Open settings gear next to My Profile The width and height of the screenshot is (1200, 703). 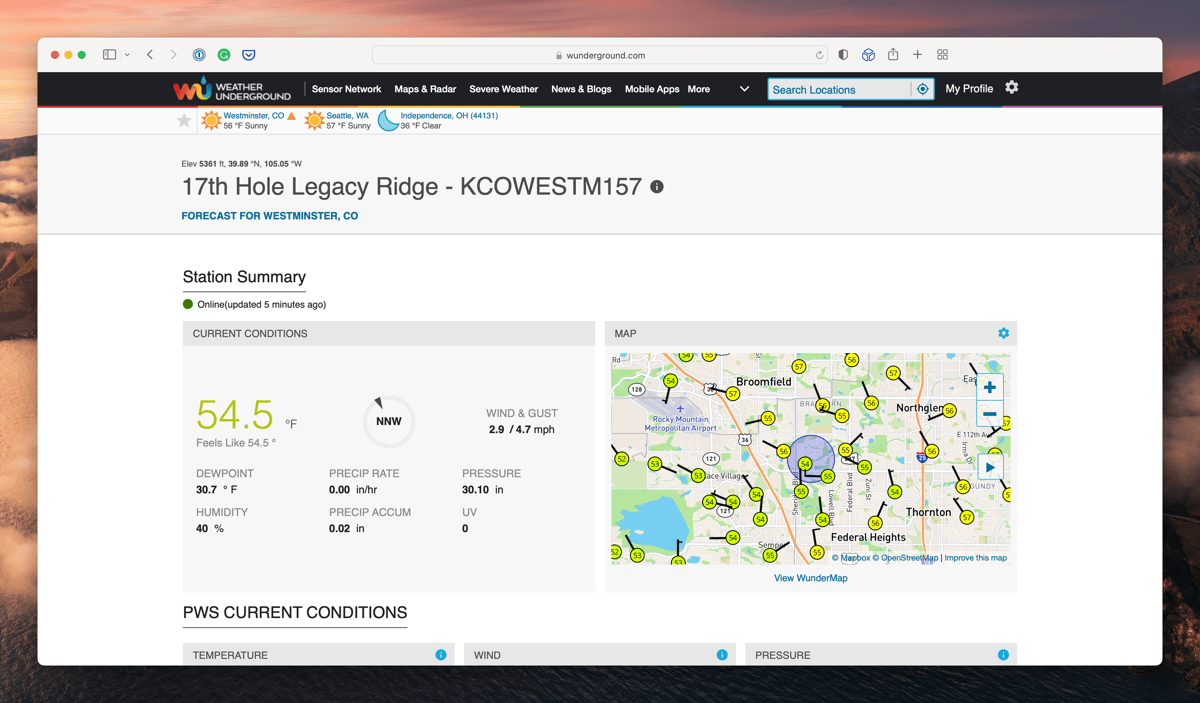tap(1012, 88)
